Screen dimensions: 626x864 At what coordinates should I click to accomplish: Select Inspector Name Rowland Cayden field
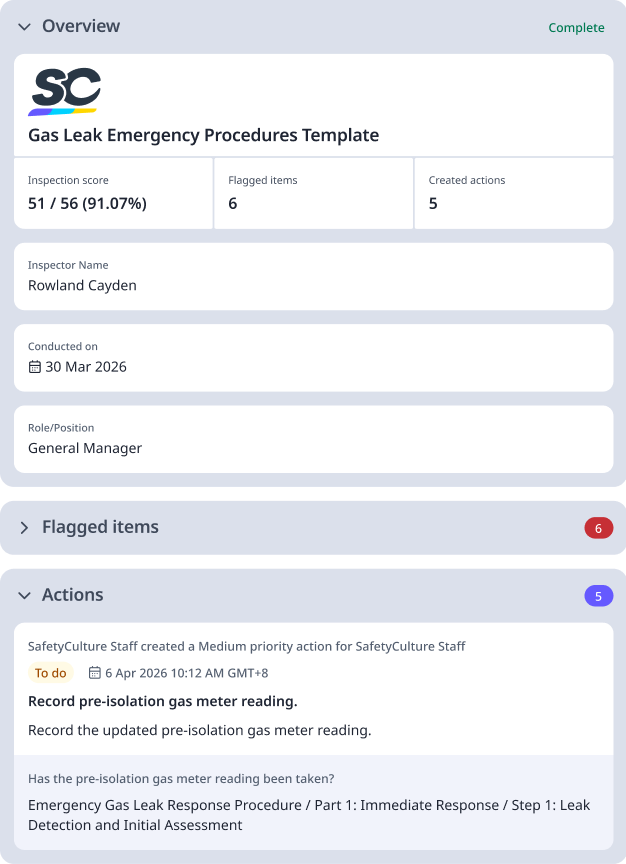tap(313, 276)
